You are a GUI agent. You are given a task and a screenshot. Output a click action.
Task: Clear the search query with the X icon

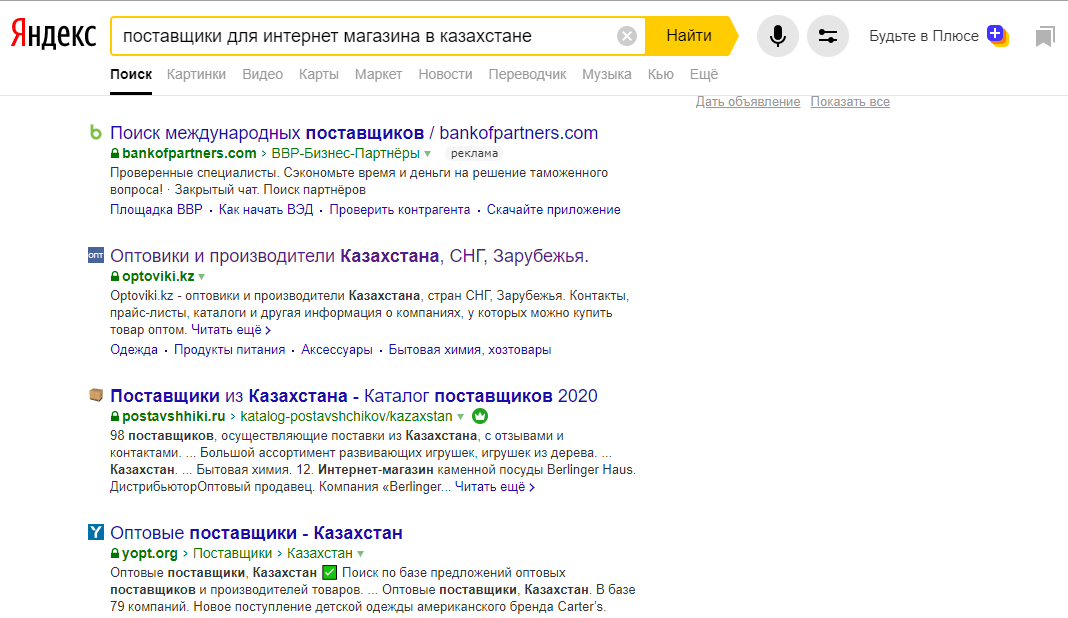627,36
